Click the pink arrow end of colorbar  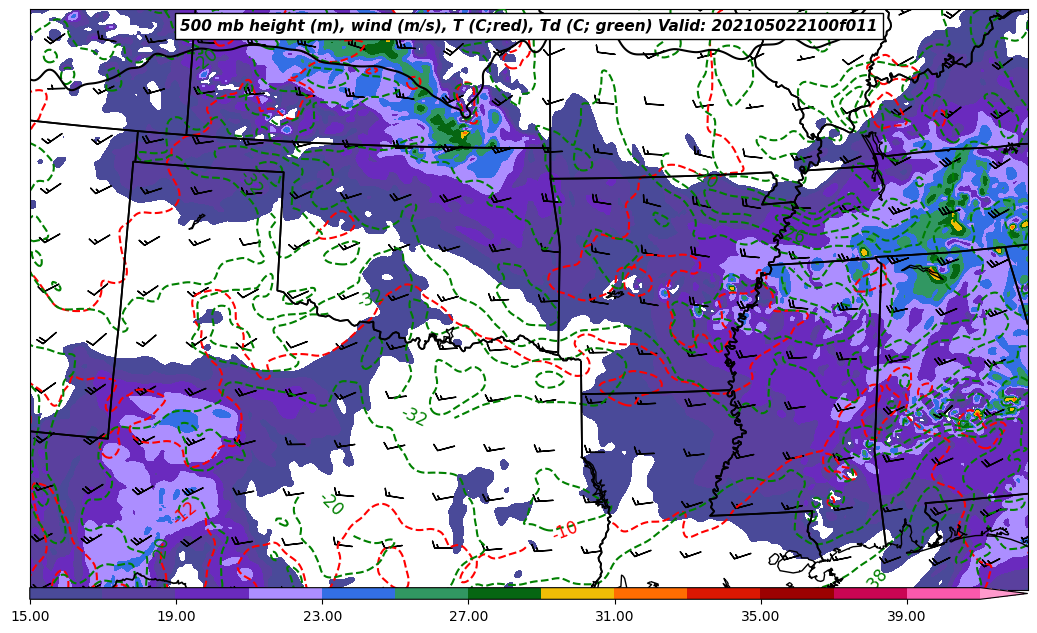(x=1005, y=594)
